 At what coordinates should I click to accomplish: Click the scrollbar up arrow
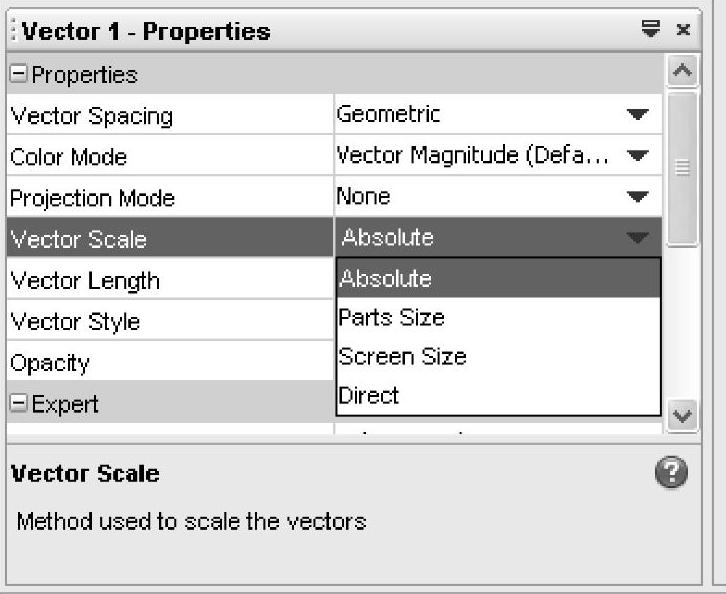(682, 71)
